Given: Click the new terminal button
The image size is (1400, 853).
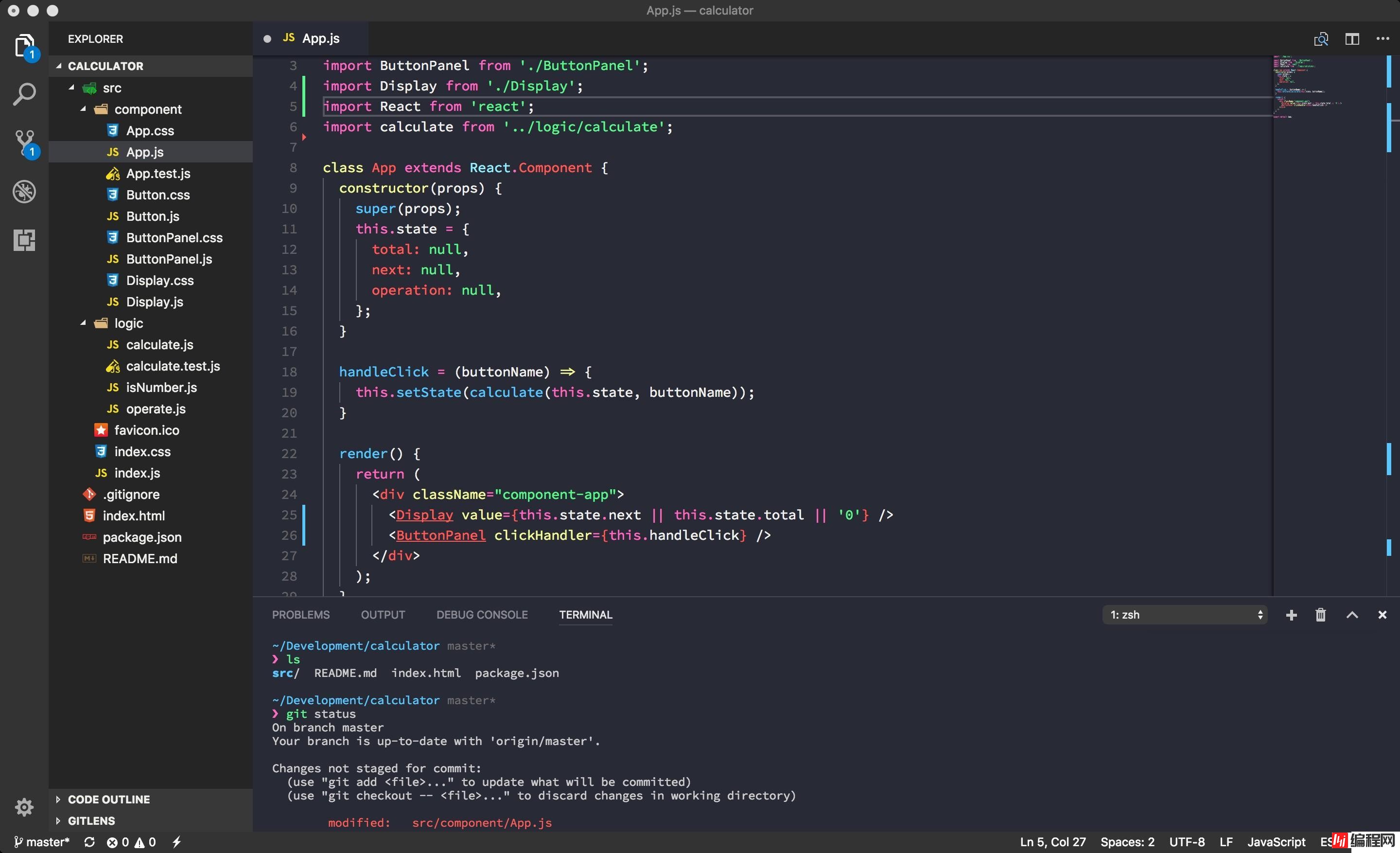Looking at the screenshot, I should (1291, 614).
